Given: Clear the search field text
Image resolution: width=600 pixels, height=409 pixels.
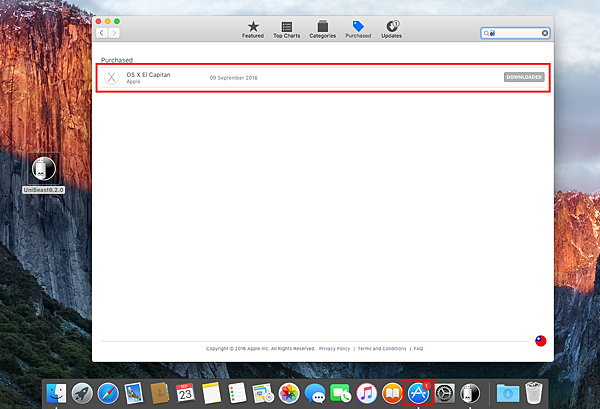Looking at the screenshot, I should click(x=545, y=33).
